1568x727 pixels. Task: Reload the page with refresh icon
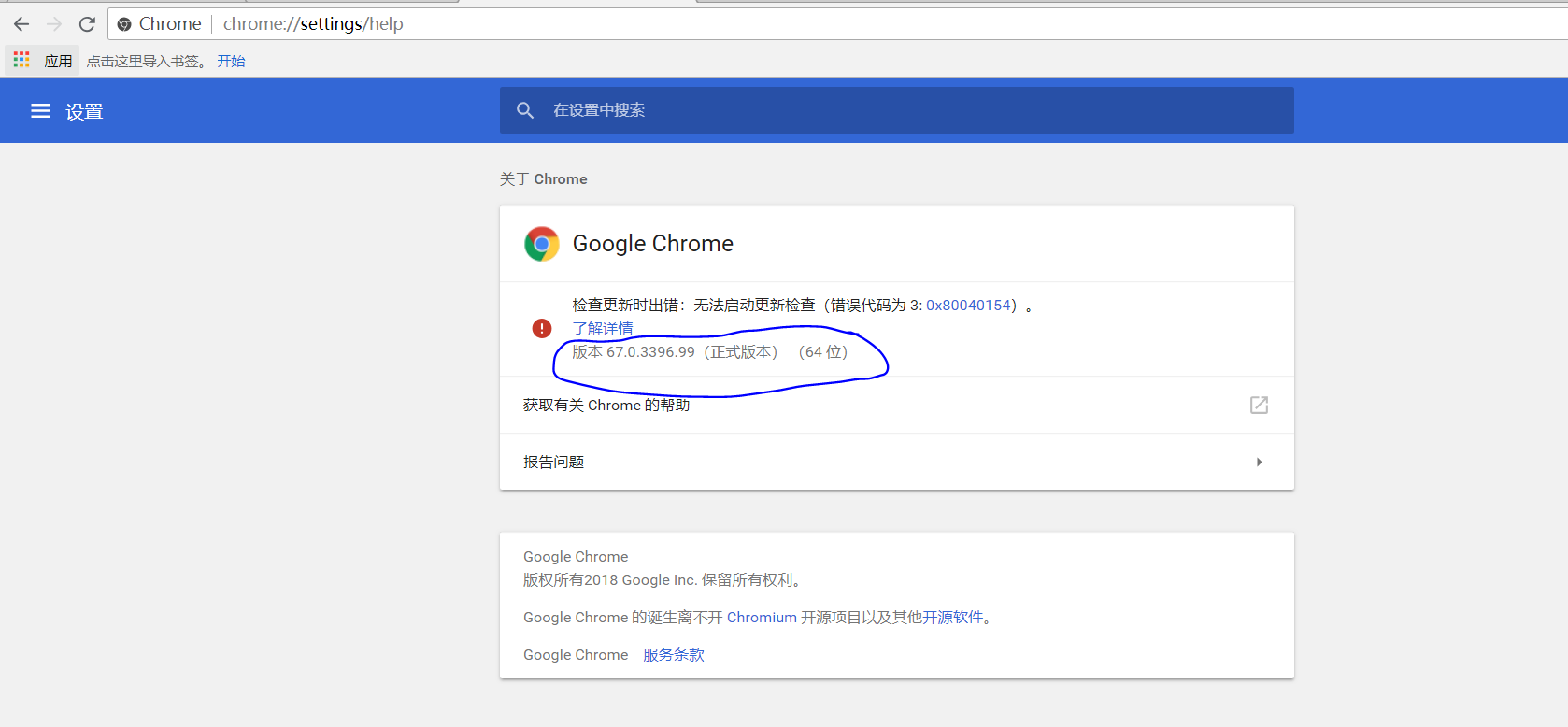point(87,24)
